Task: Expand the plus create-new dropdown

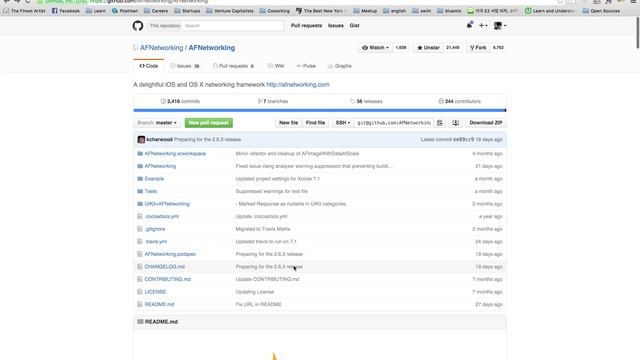Action: (x=483, y=25)
